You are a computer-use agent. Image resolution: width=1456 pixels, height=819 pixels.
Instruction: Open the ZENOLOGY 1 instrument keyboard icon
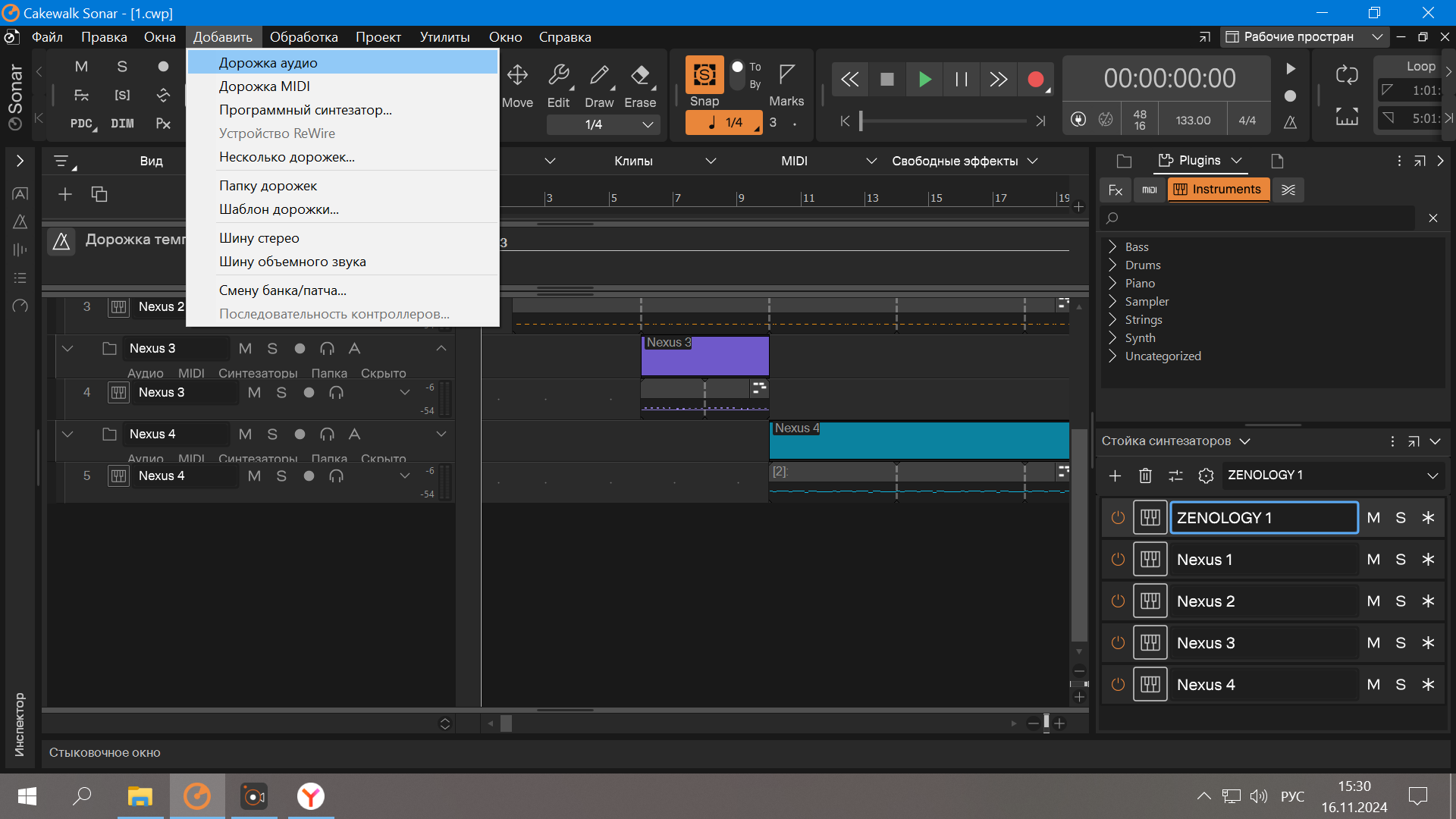1150,518
